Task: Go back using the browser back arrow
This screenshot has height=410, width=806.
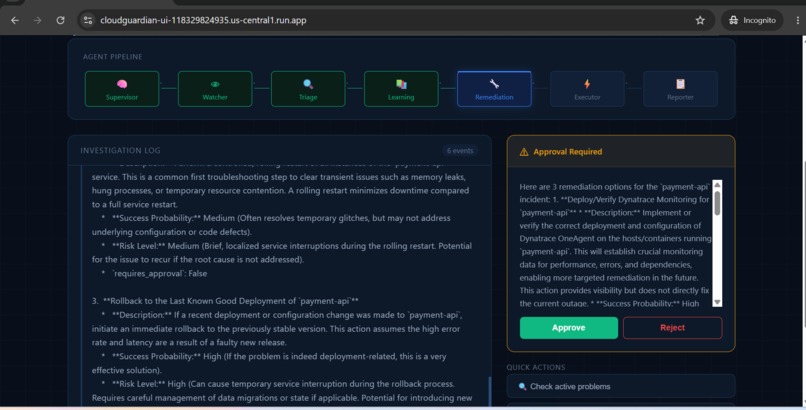Action: (15, 20)
